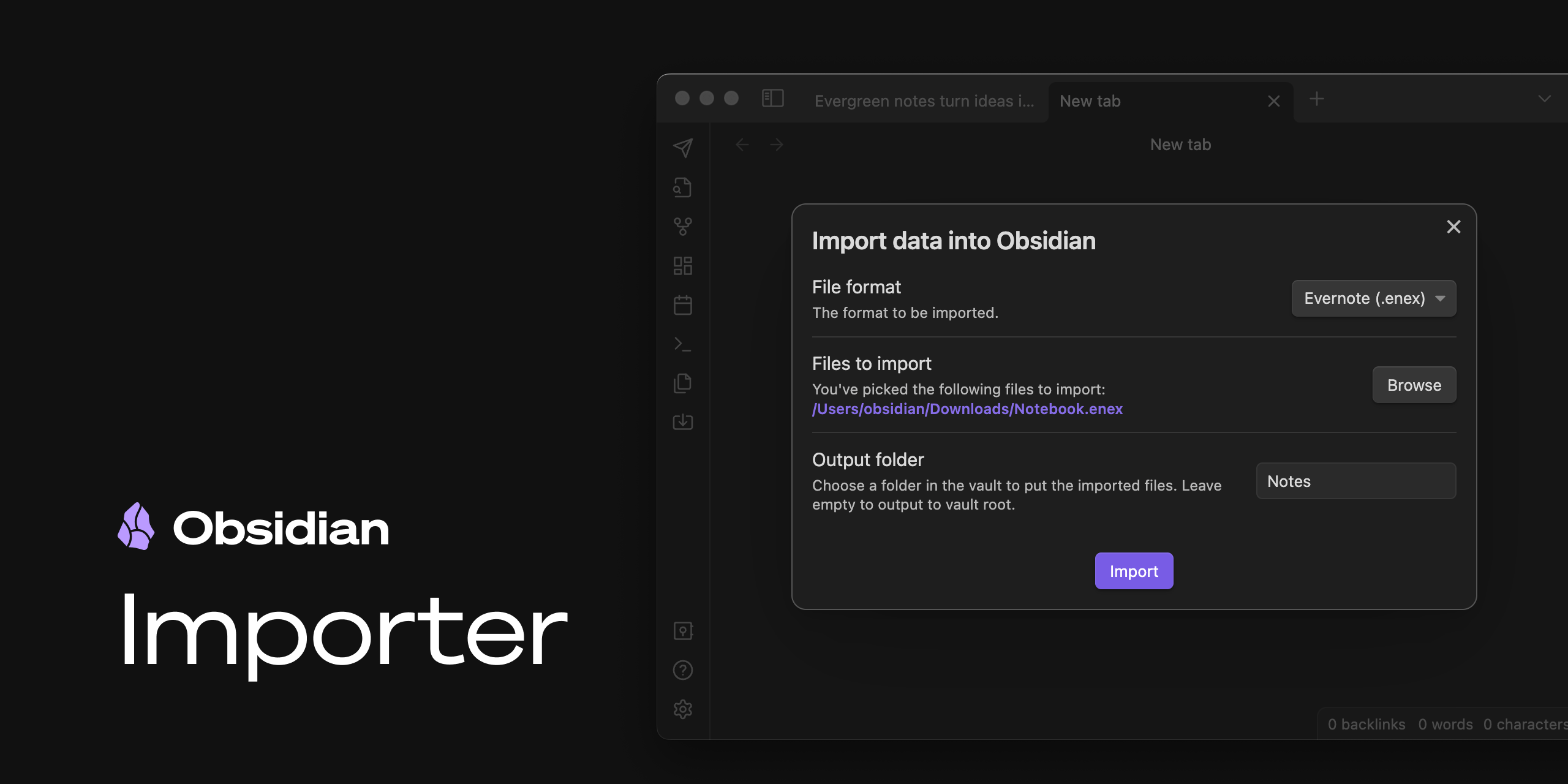Click Browse to select import file
Viewport: 1568px width, 784px height.
[1414, 384]
